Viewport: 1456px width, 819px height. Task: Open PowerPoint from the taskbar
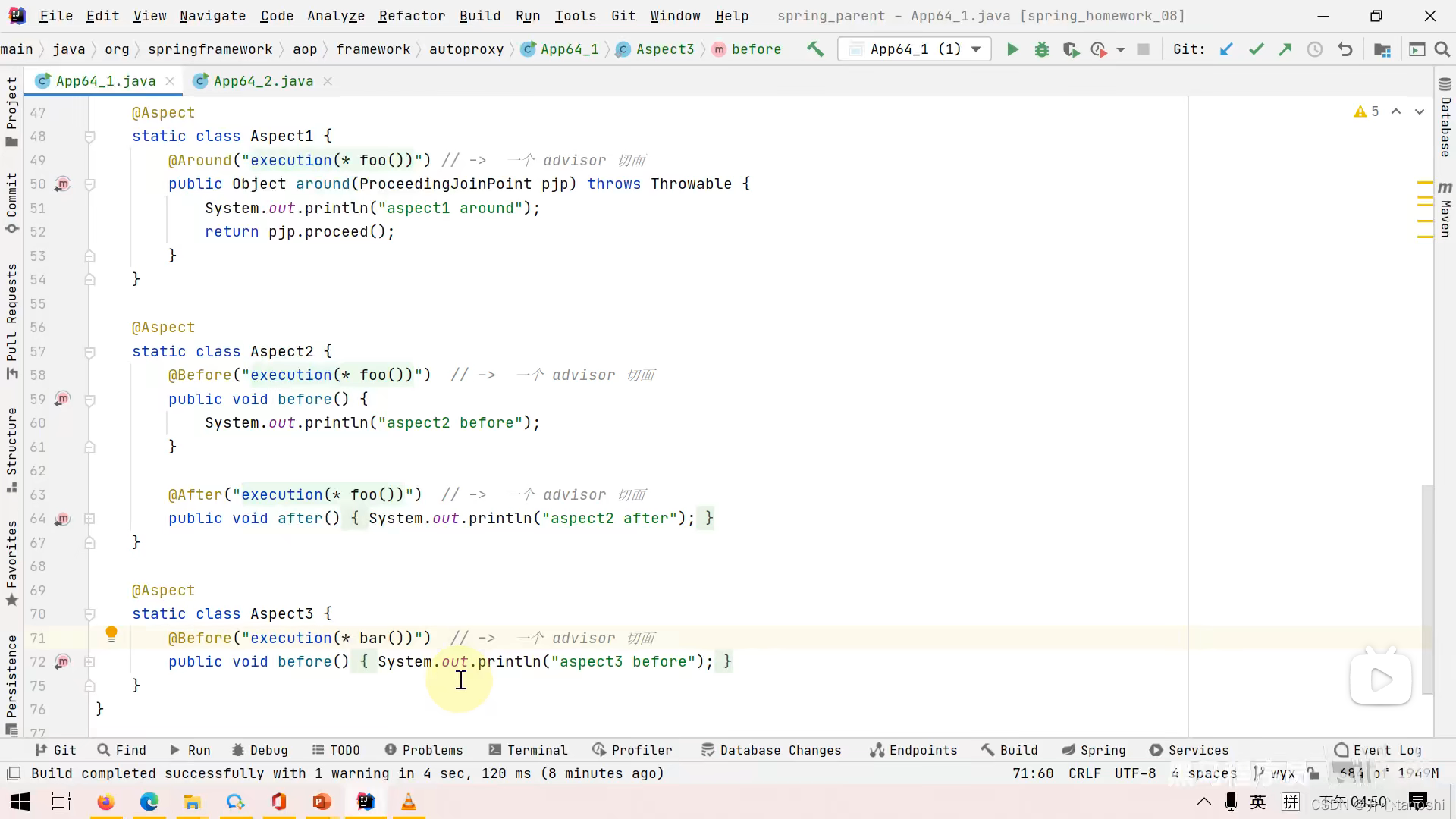(x=322, y=802)
